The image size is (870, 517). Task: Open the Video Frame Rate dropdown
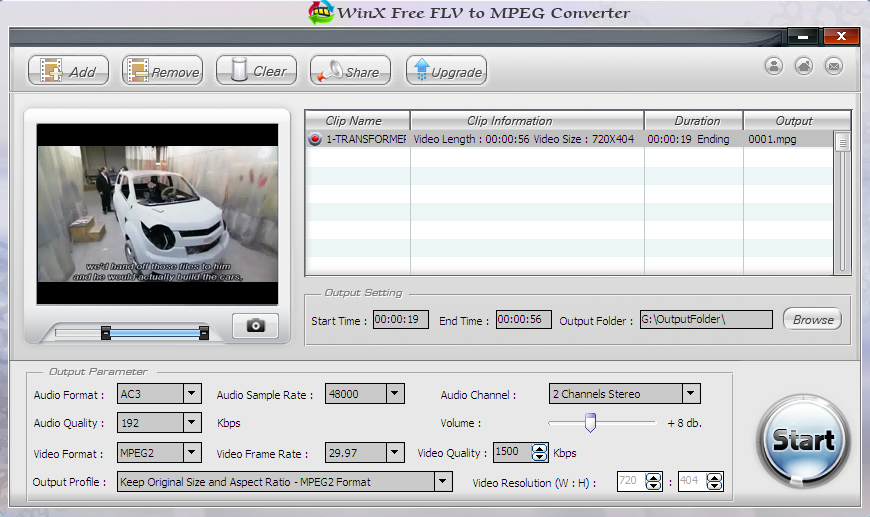[x=394, y=453]
